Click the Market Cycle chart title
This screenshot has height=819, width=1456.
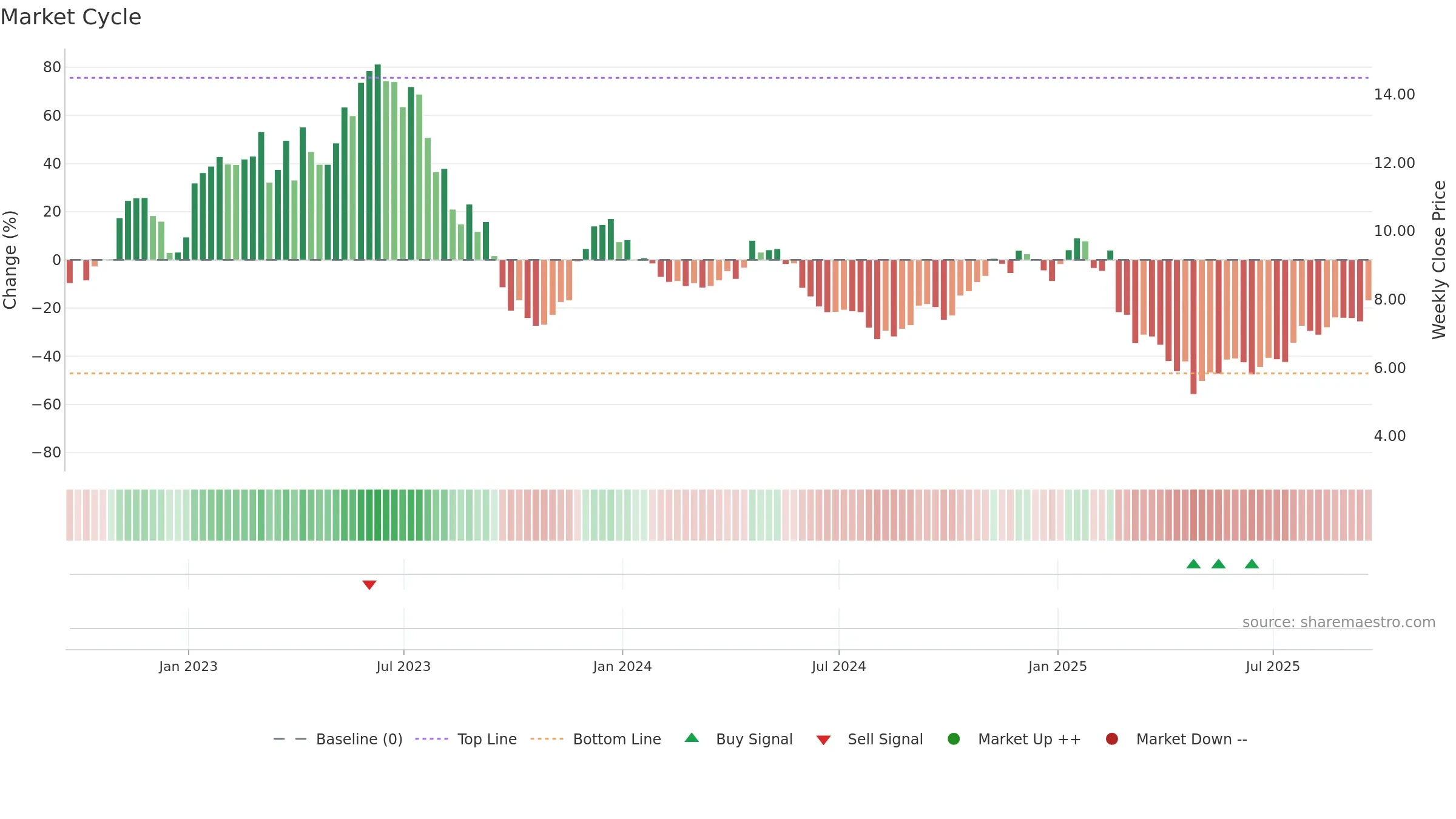coord(71,17)
